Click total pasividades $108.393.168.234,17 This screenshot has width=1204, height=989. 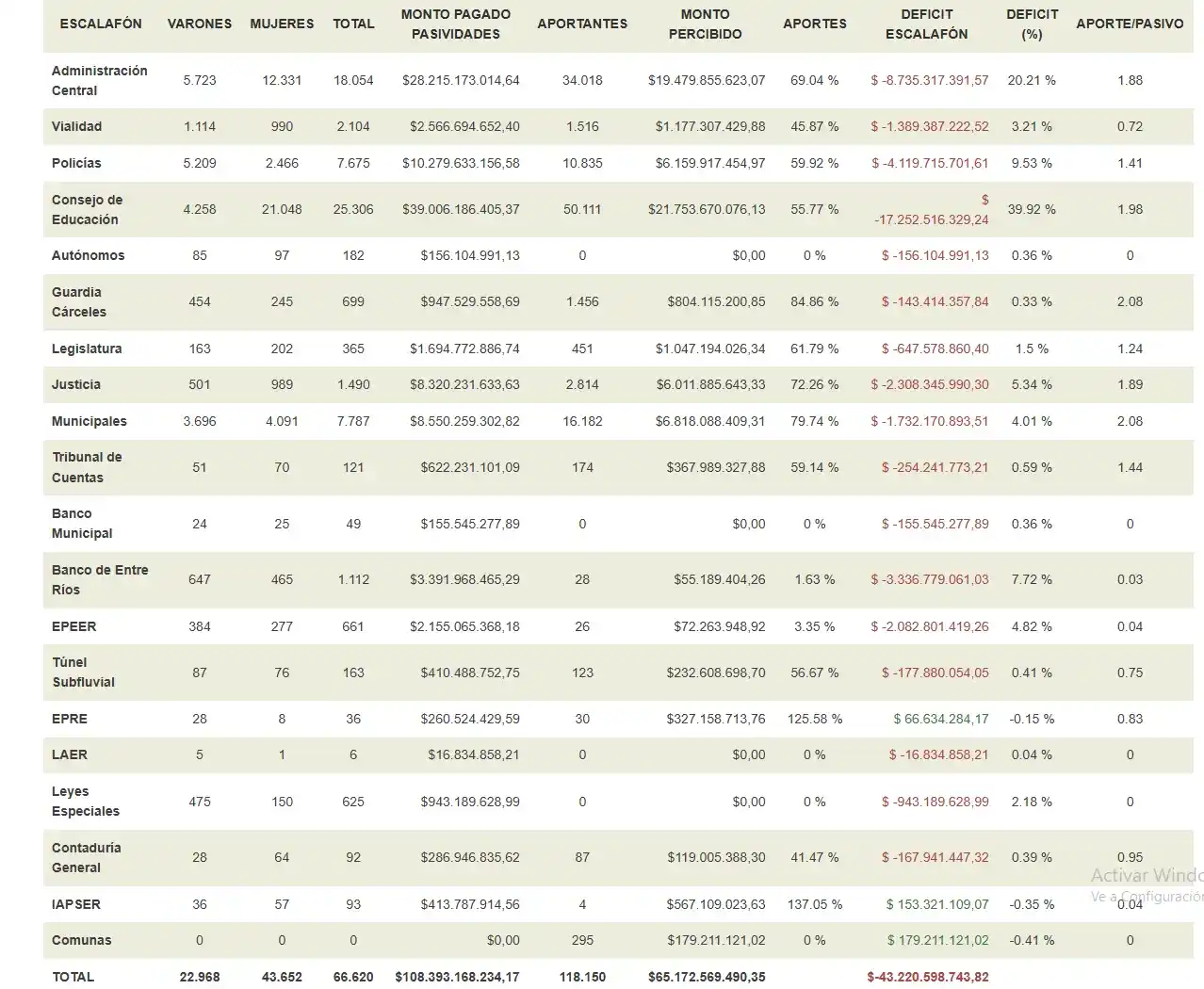457,977
